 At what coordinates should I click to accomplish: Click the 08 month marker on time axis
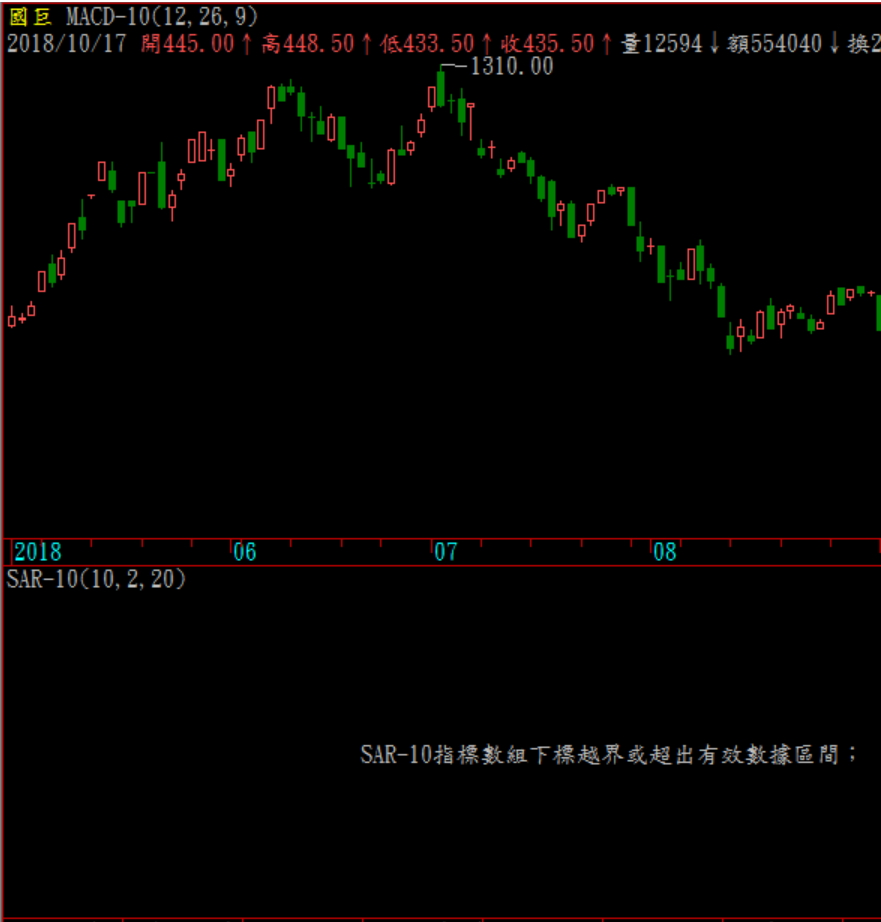tap(665, 552)
